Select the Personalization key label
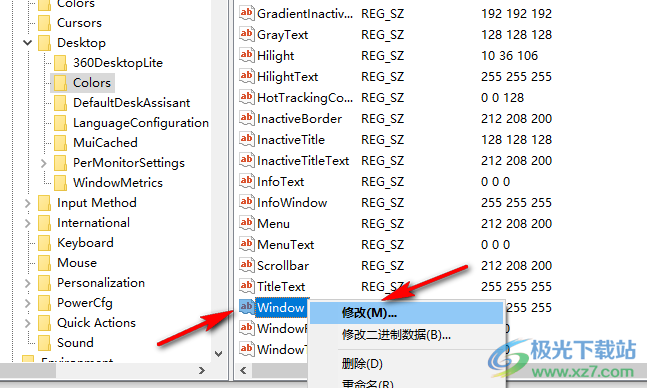Image resolution: width=647 pixels, height=388 pixels. [101, 283]
